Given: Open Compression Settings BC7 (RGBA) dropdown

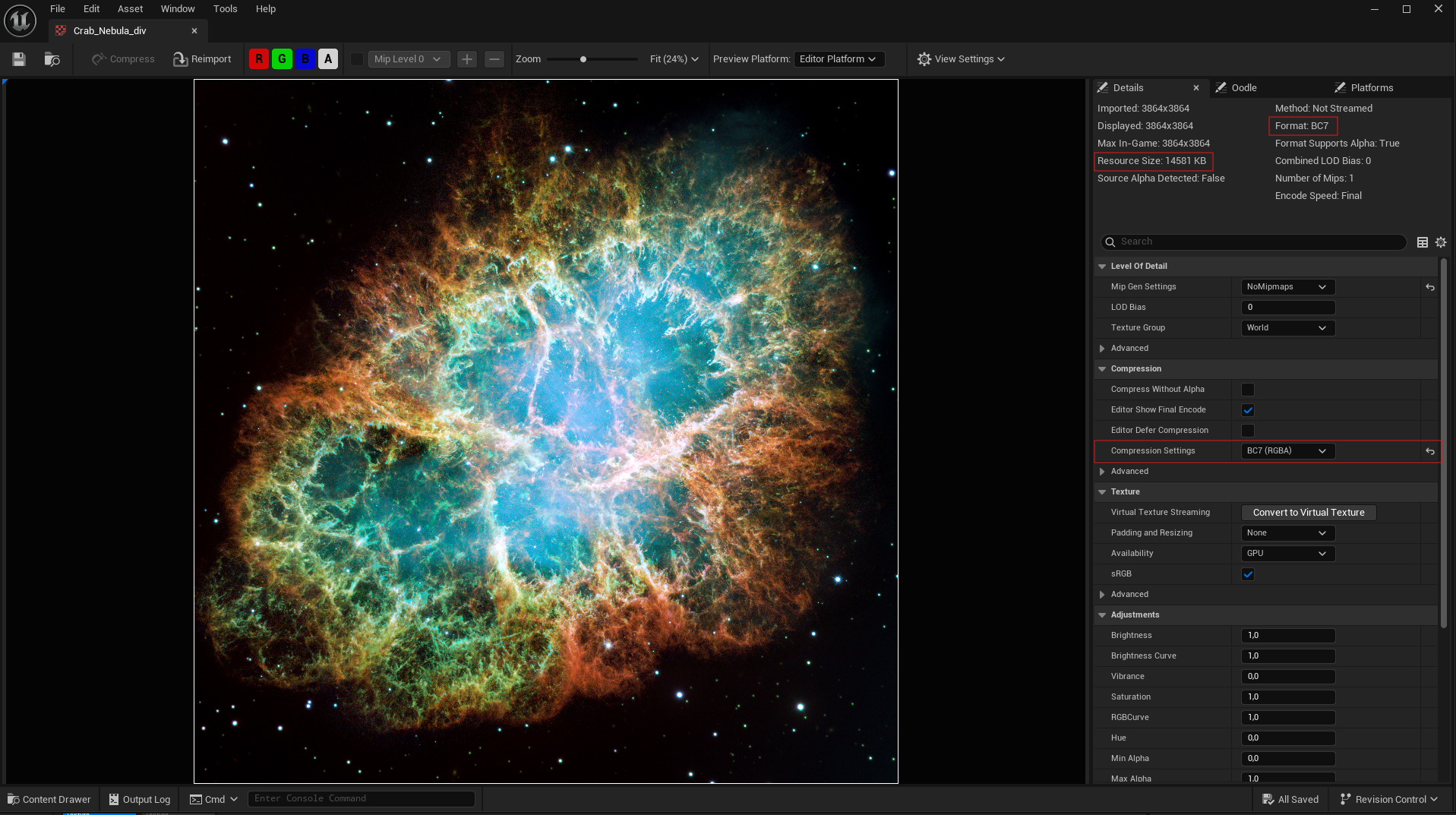Looking at the screenshot, I should pos(1287,451).
